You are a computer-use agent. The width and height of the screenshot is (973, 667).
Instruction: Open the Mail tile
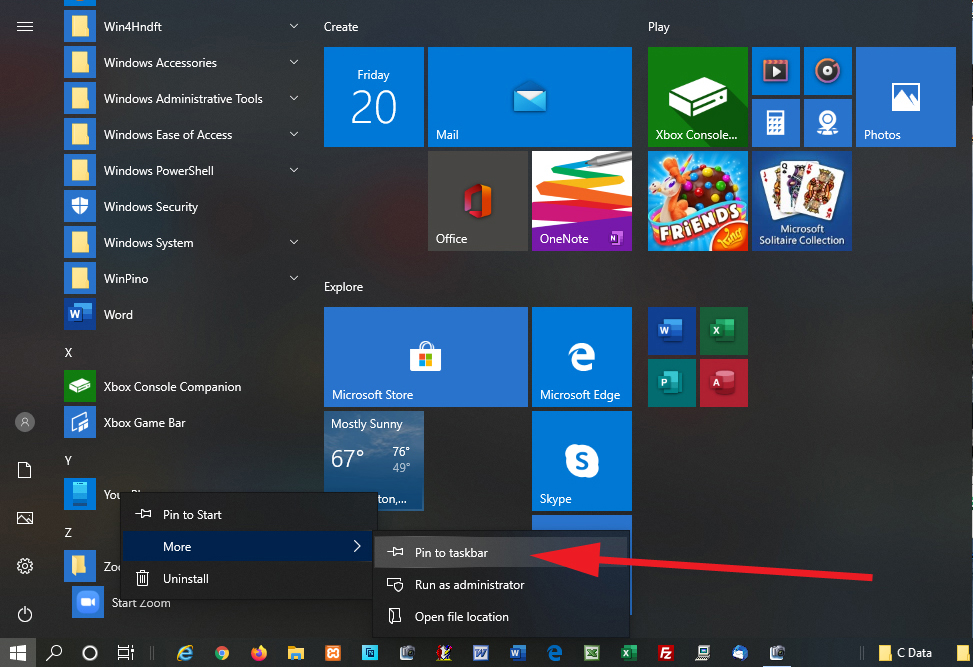529,97
